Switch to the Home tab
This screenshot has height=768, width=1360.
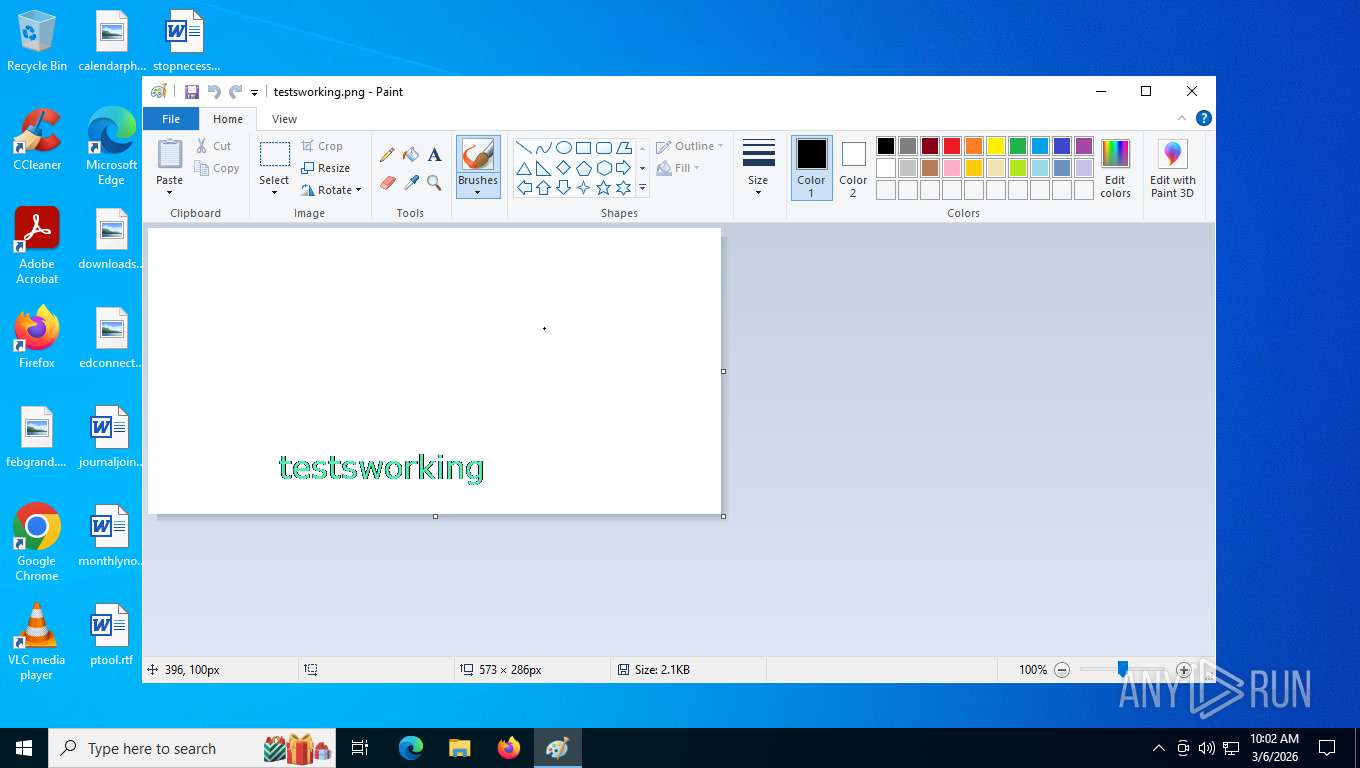[228, 119]
